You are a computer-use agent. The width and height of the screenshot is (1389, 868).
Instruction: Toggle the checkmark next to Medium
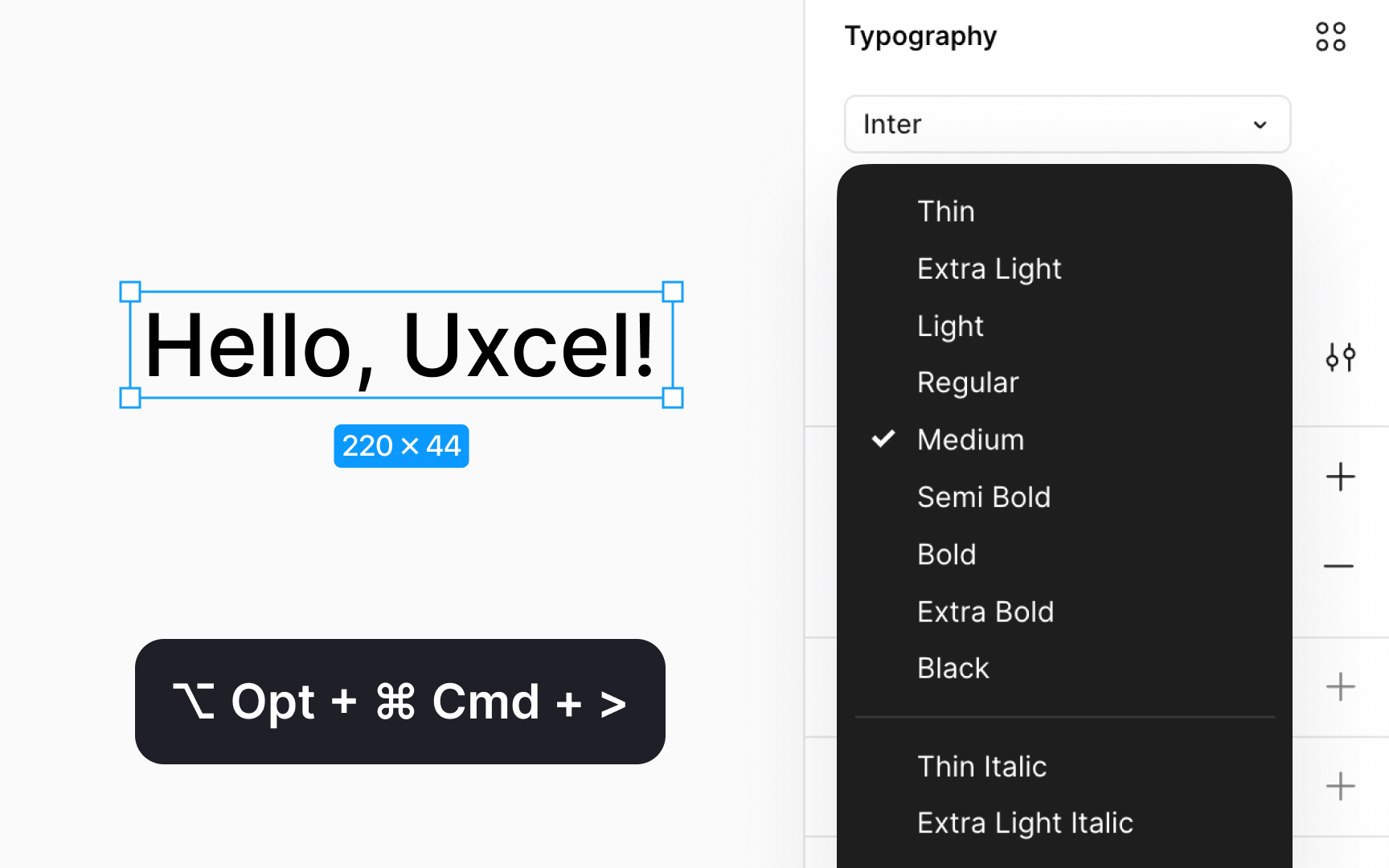click(x=884, y=440)
